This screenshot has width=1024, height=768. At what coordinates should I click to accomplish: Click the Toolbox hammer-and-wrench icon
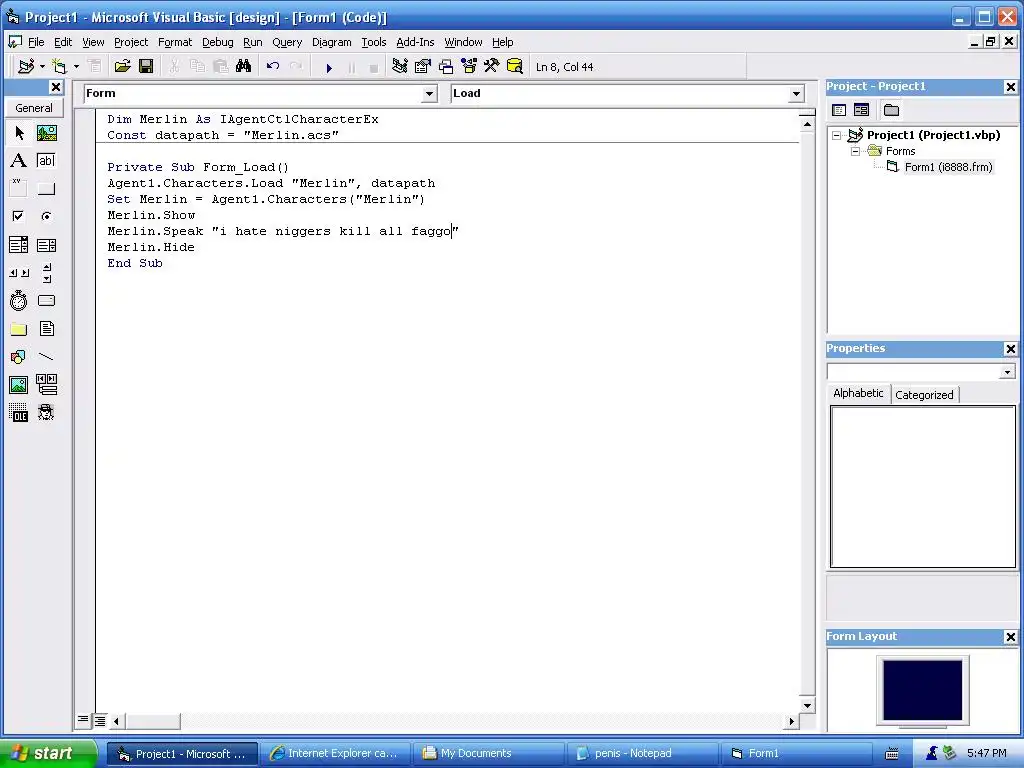[492, 66]
